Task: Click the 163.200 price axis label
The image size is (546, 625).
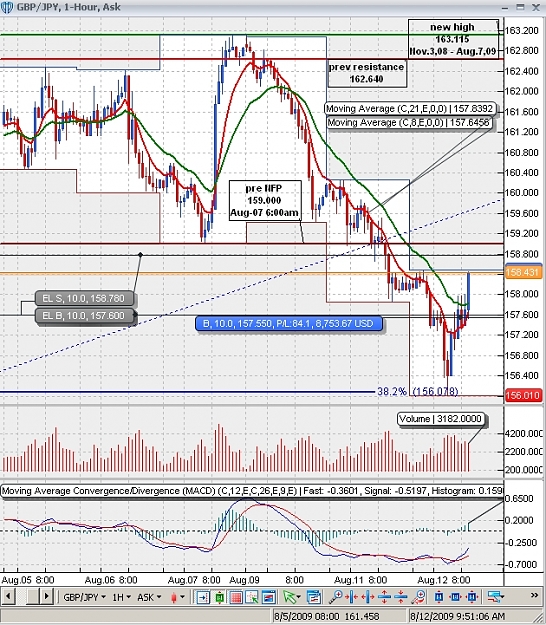Action: click(521, 30)
